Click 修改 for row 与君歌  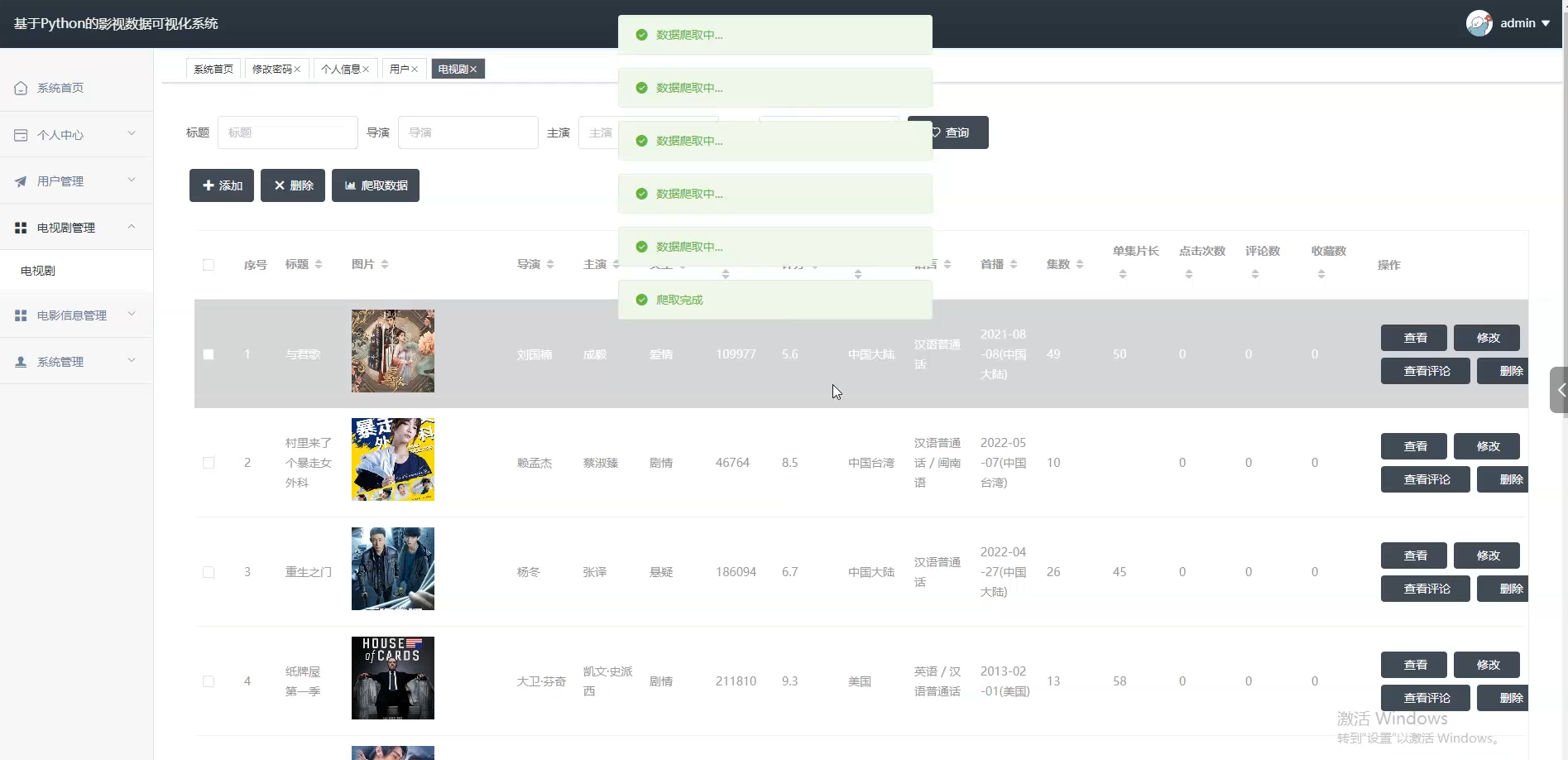click(x=1487, y=338)
